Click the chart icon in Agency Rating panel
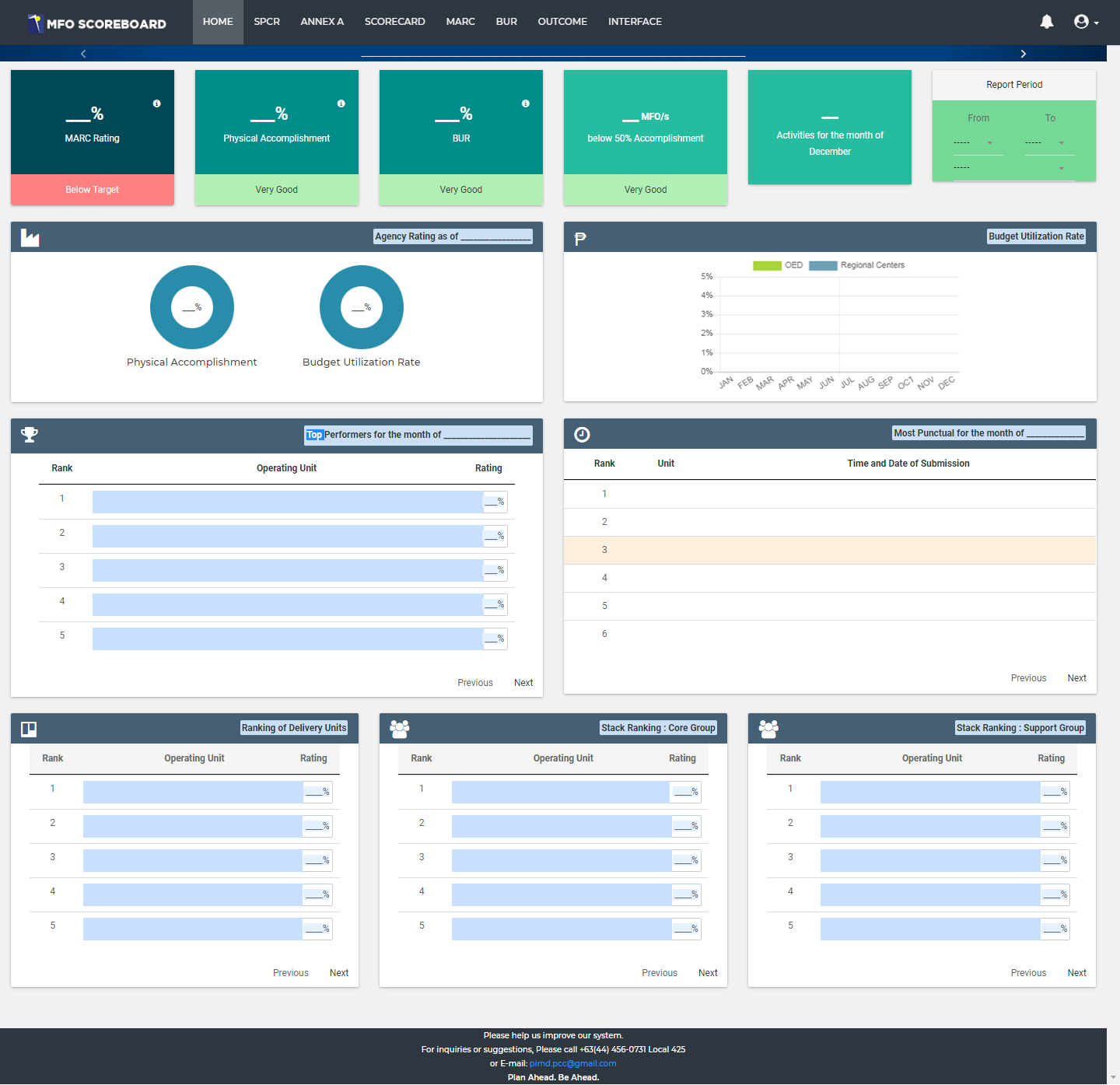 [x=30, y=238]
